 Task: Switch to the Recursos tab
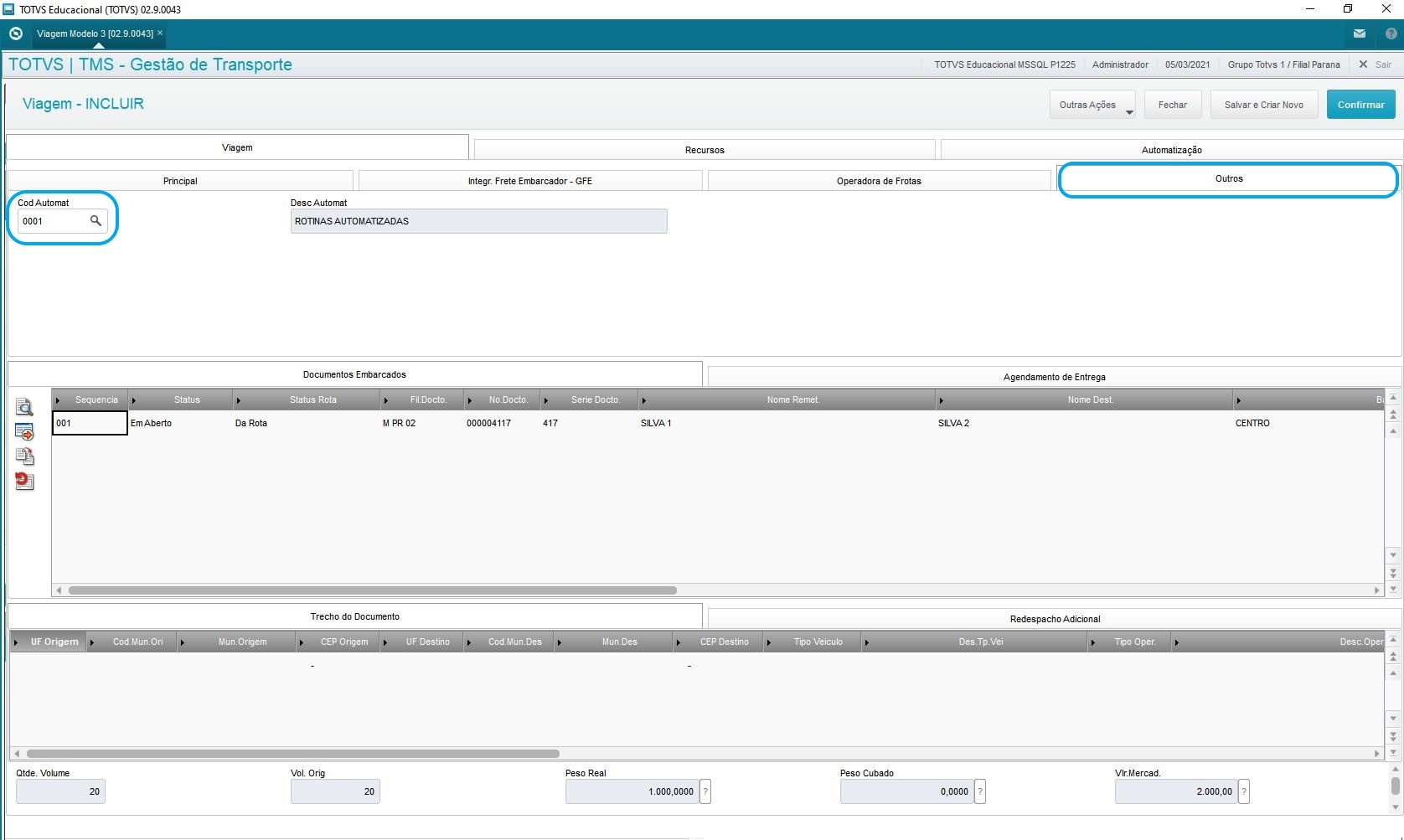(x=704, y=150)
